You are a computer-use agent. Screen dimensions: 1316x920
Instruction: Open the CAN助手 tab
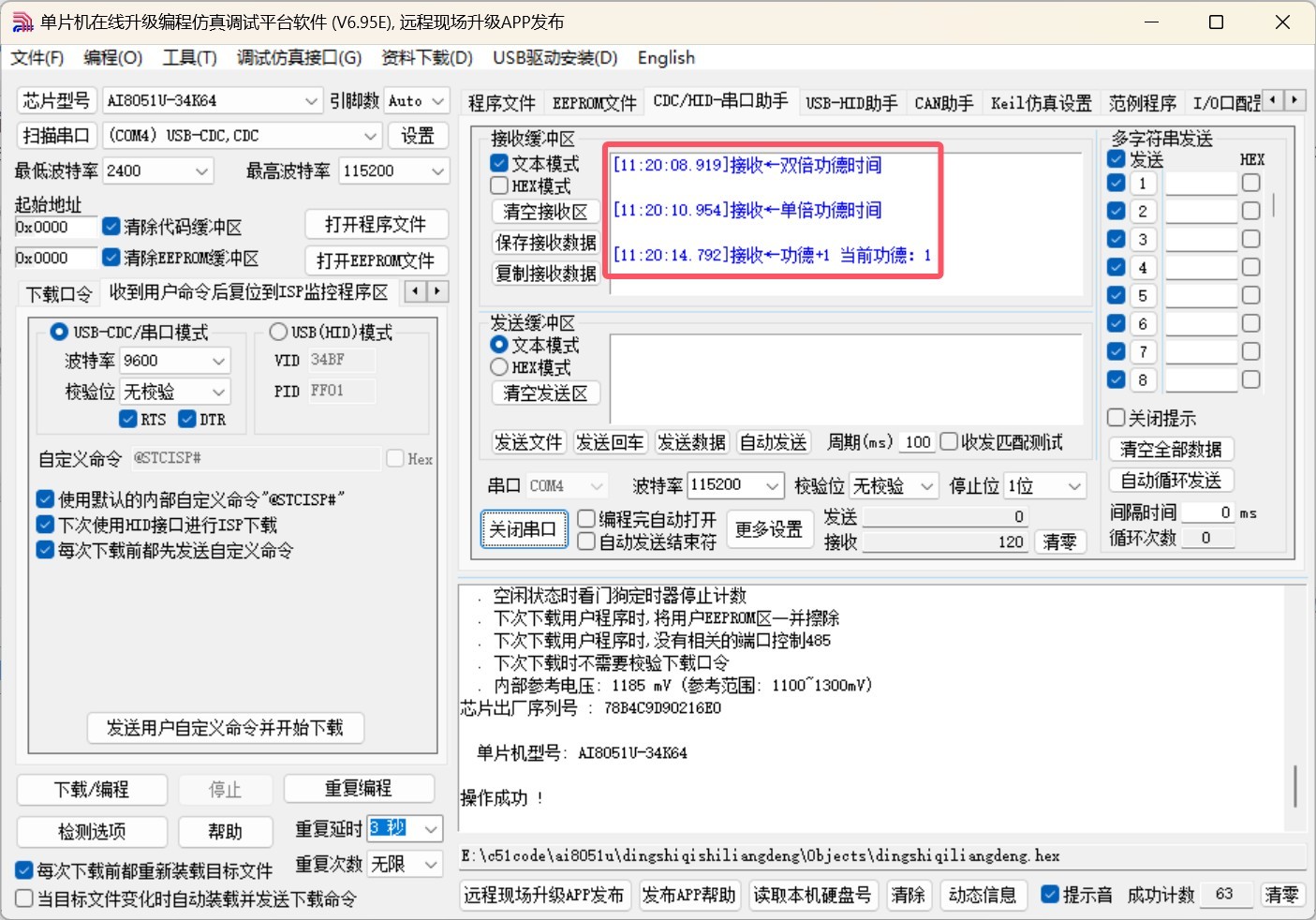click(944, 103)
